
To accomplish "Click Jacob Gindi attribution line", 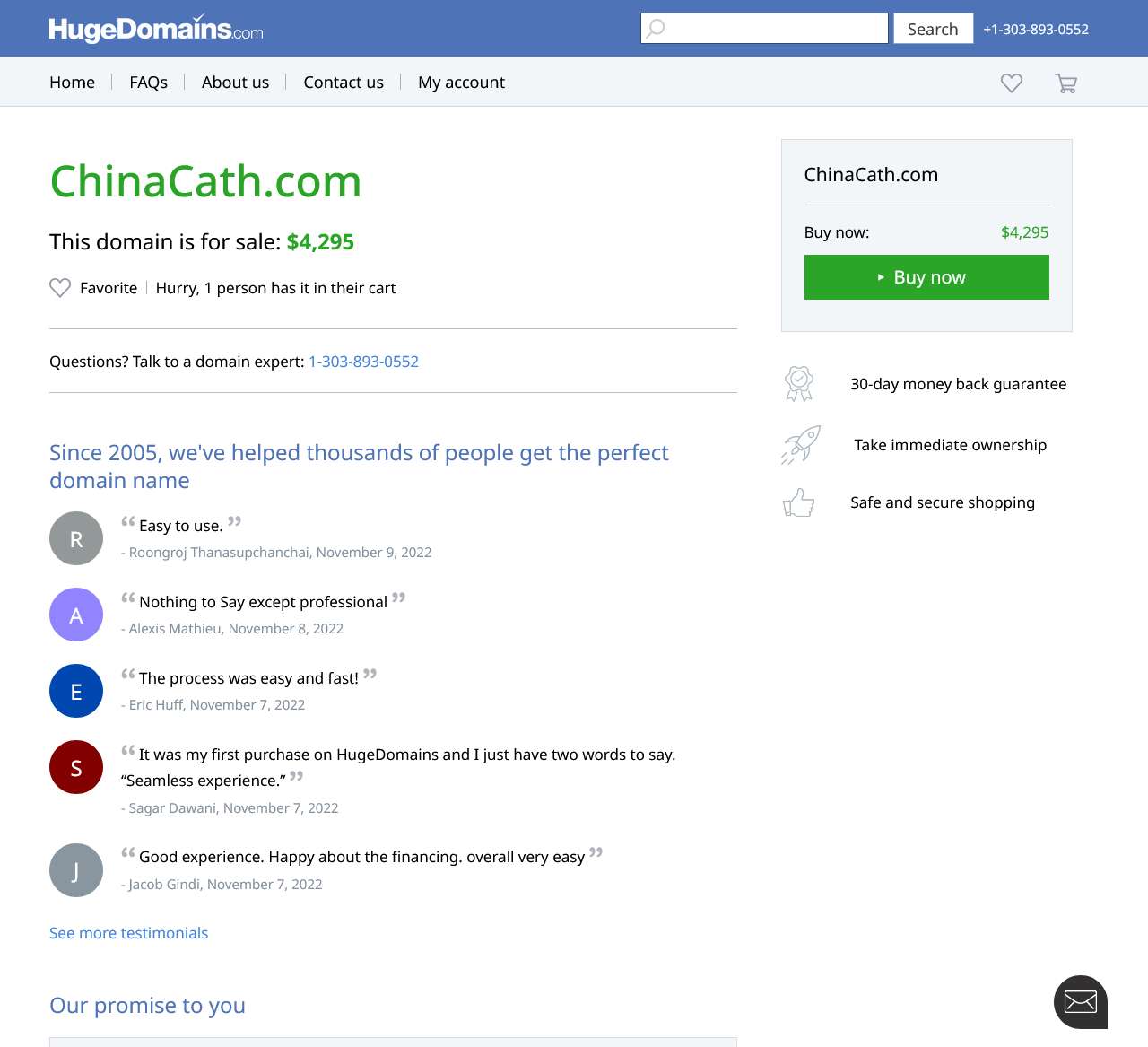I will pos(222,885).
